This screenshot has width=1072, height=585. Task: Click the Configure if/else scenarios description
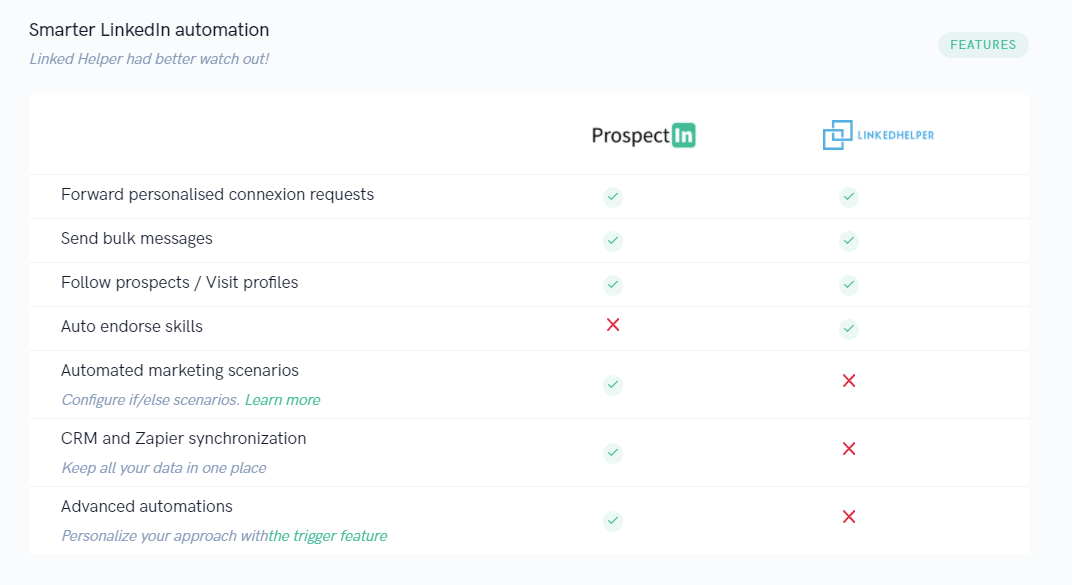(x=150, y=400)
